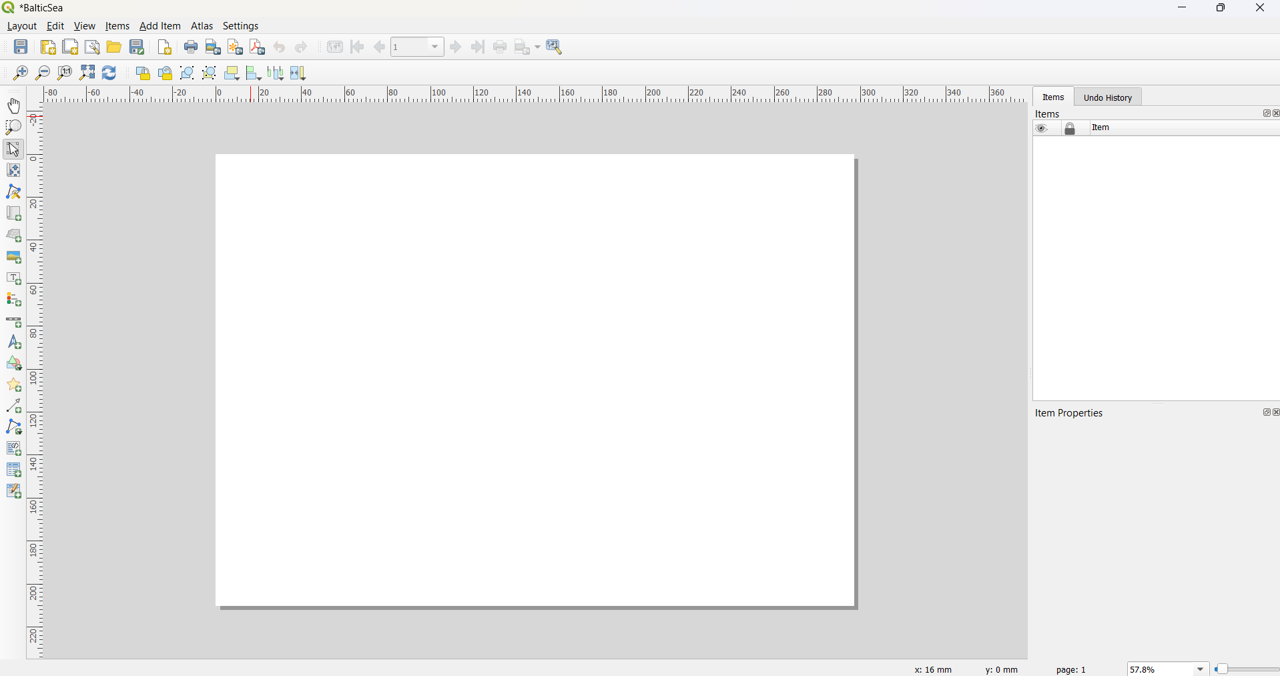
Task: Expand the zoom level 57.8% dropdown
Action: click(x=1200, y=669)
